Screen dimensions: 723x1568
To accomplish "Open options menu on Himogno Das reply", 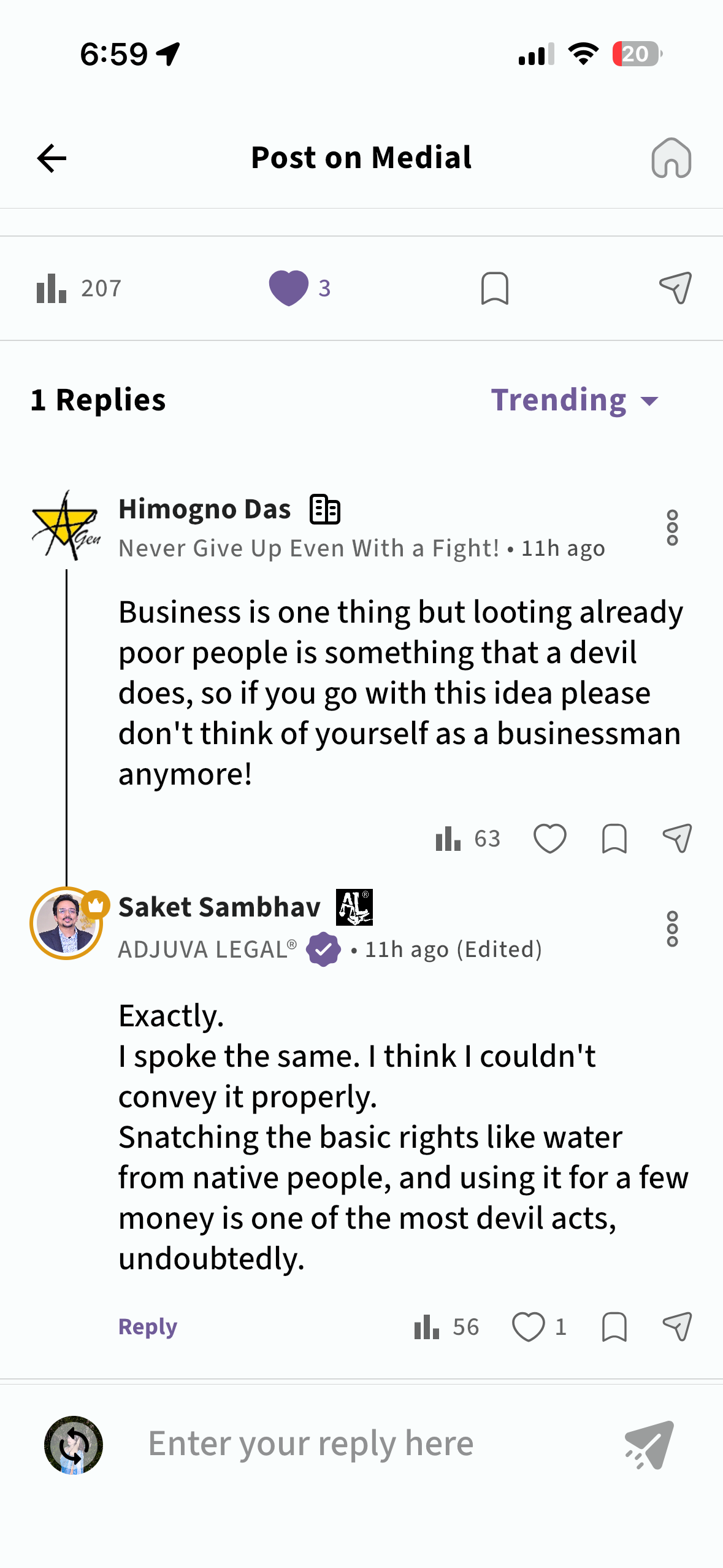I will click(x=672, y=528).
